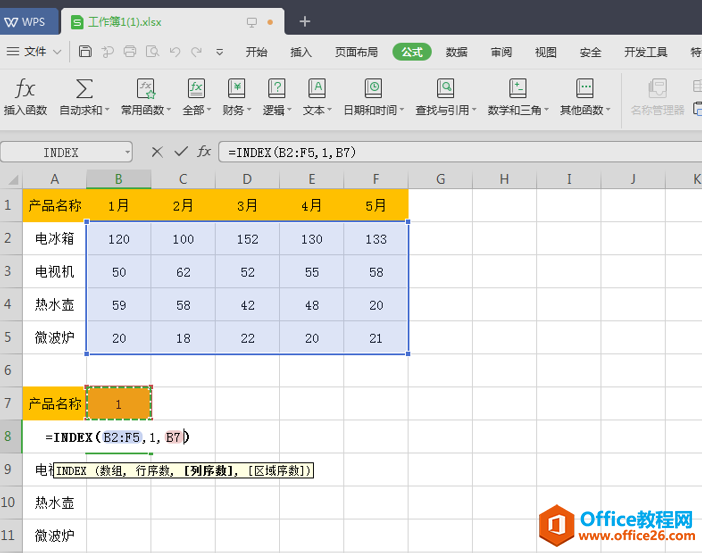Viewport: 702px width, 553px height.
Task: Confirm the formula with the checkmark icon
Action: (x=181, y=152)
